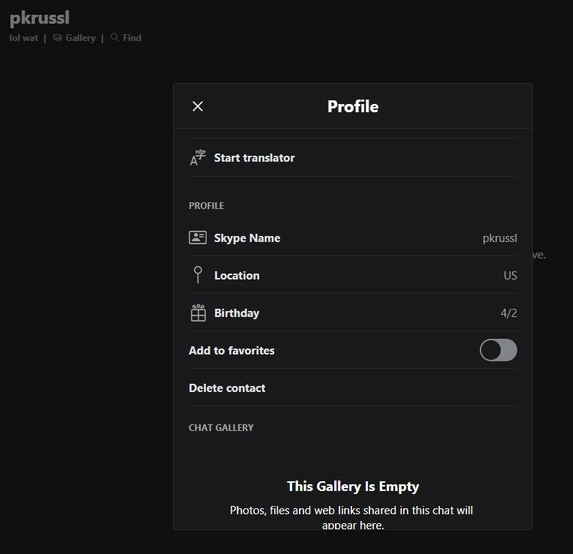The image size is (573, 554).
Task: Select Delete contact option
Action: [227, 388]
